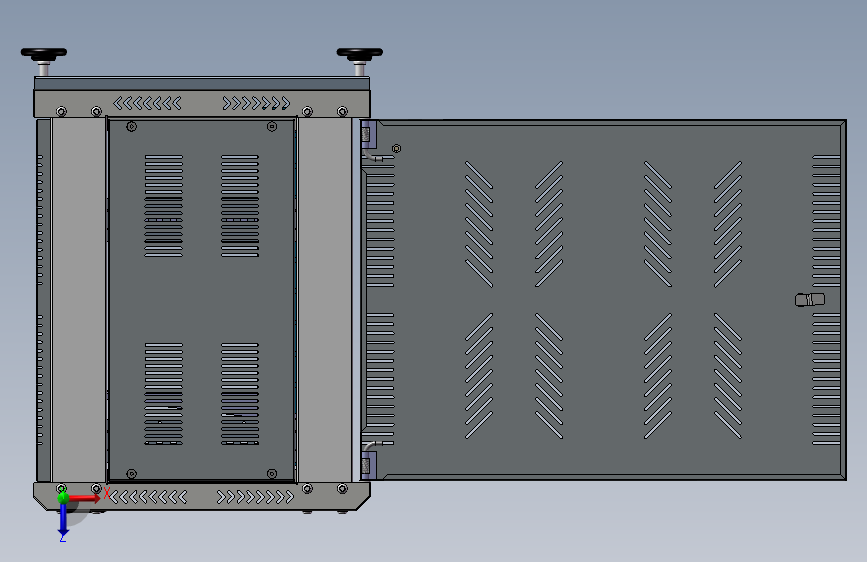Select the bottom-left screw of the inner vented panel
Viewport: 867px width, 562px height.
(x=132, y=474)
